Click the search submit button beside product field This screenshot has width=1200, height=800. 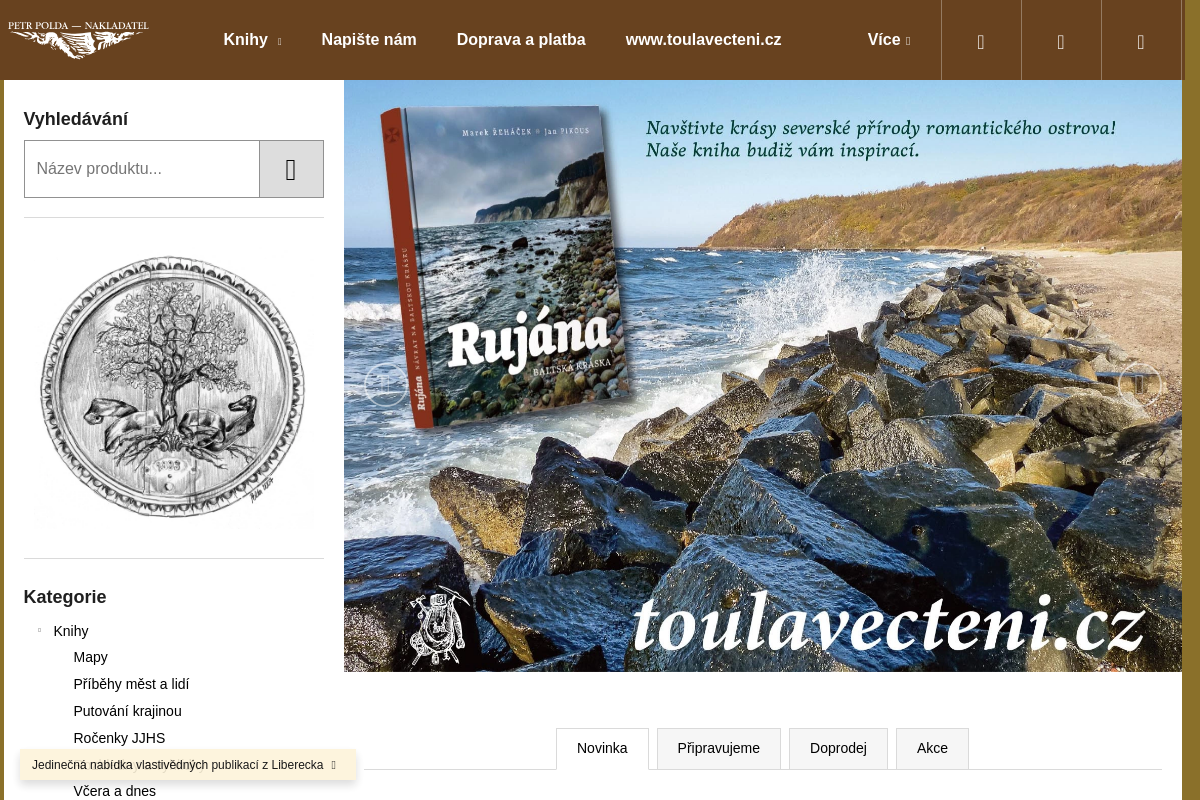tap(291, 169)
